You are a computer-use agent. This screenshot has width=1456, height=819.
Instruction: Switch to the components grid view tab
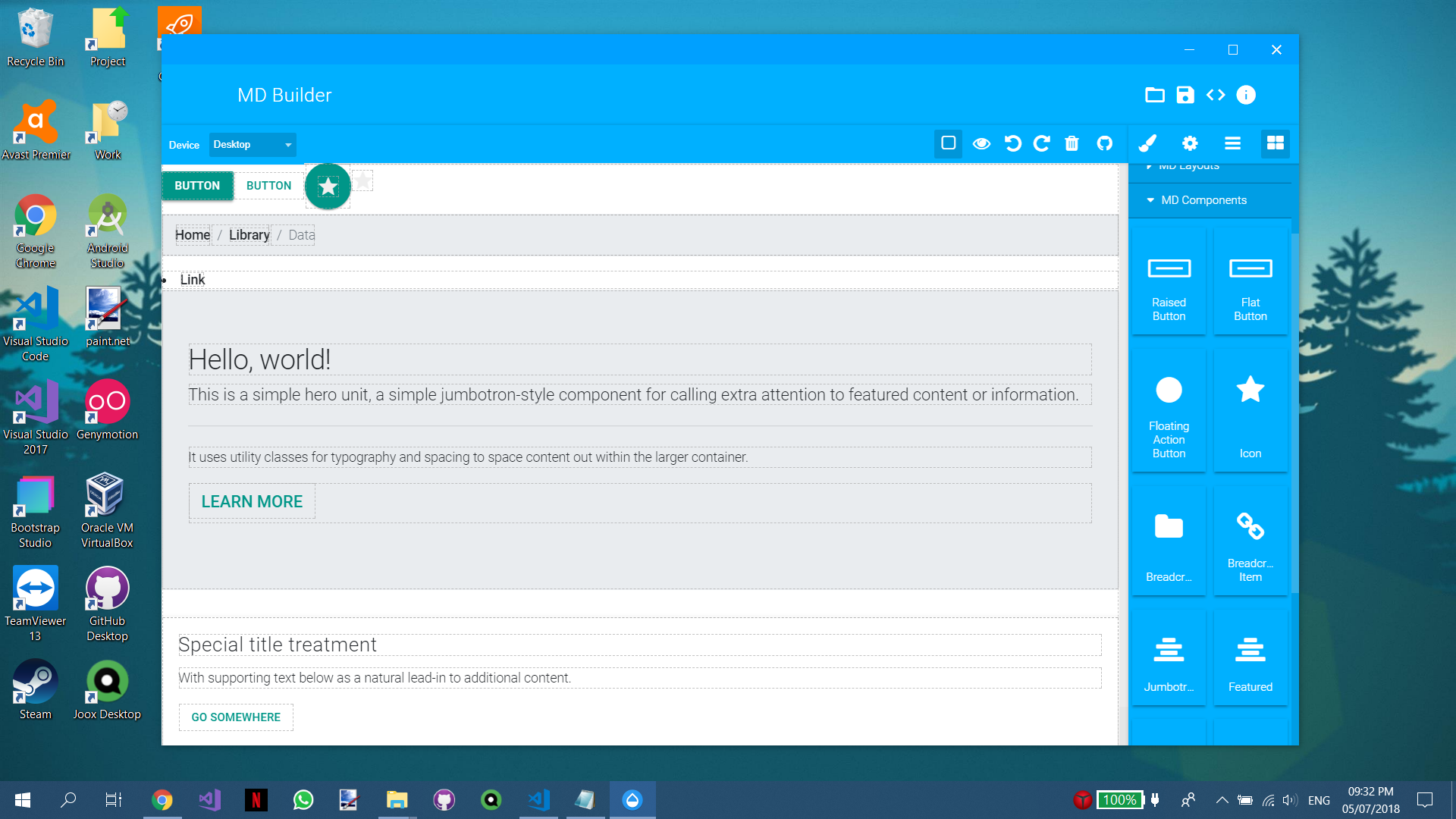1276,143
